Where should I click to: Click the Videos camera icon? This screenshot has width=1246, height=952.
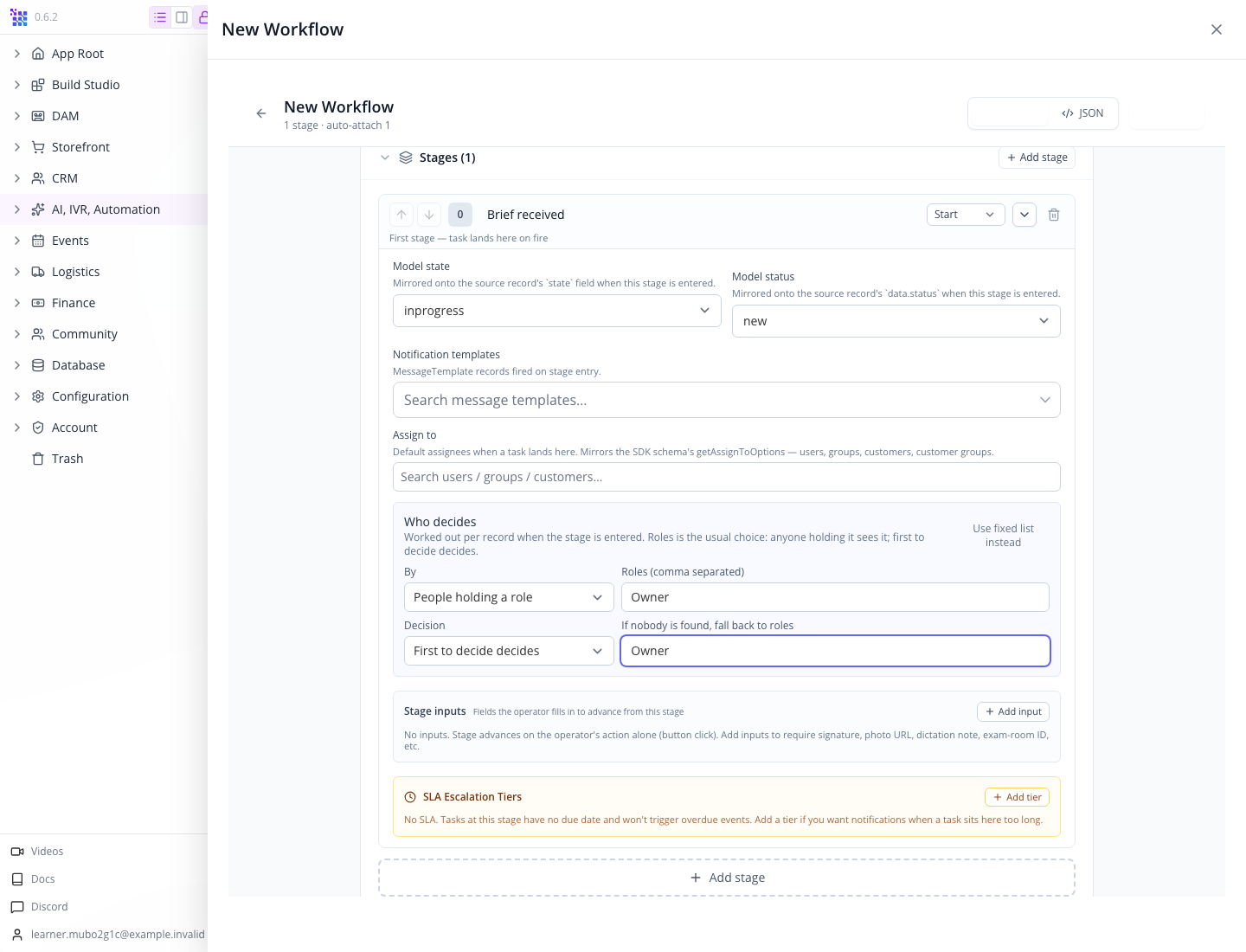tap(17, 852)
